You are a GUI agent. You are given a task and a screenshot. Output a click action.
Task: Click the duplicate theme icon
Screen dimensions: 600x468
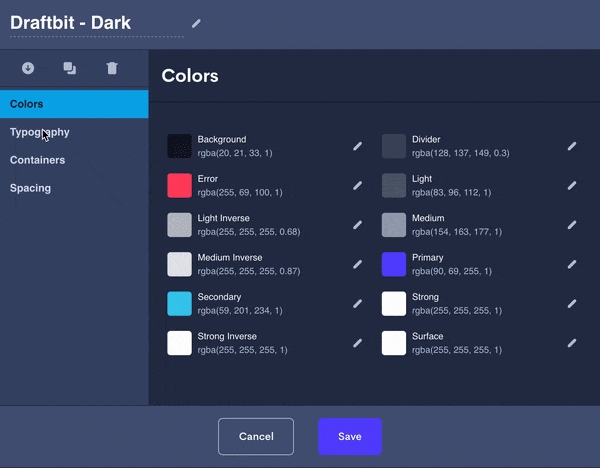(69, 68)
